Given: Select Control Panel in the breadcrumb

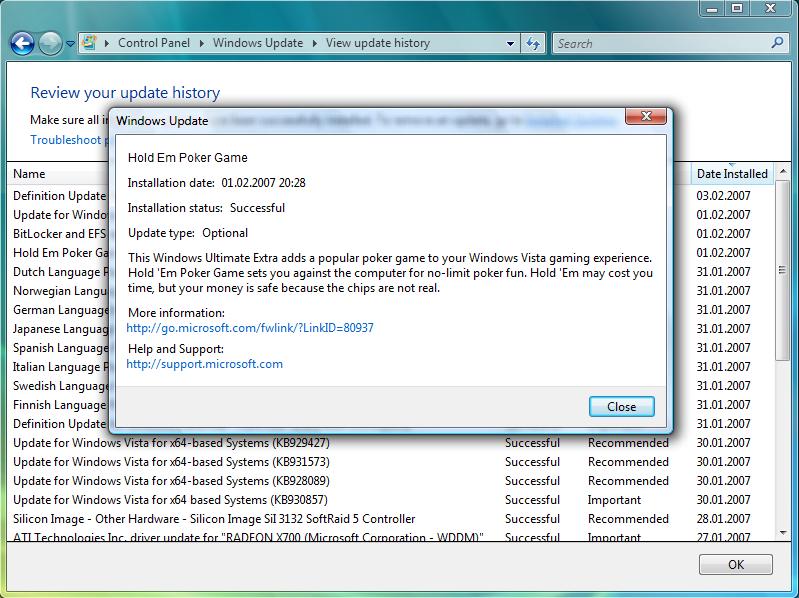Looking at the screenshot, I should point(154,43).
